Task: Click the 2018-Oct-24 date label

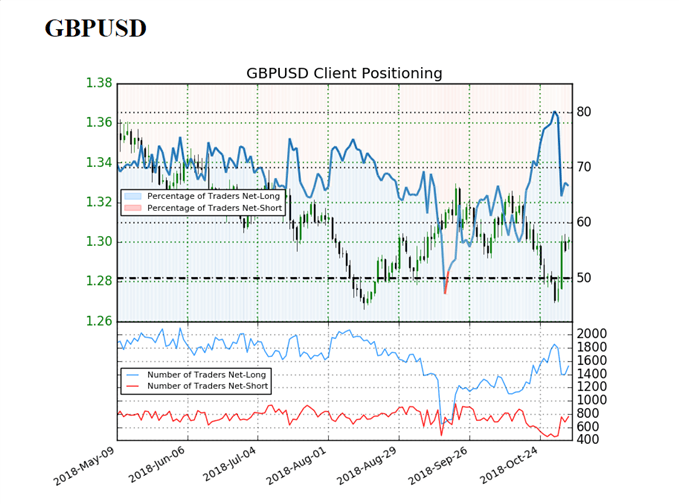Action: (509, 465)
